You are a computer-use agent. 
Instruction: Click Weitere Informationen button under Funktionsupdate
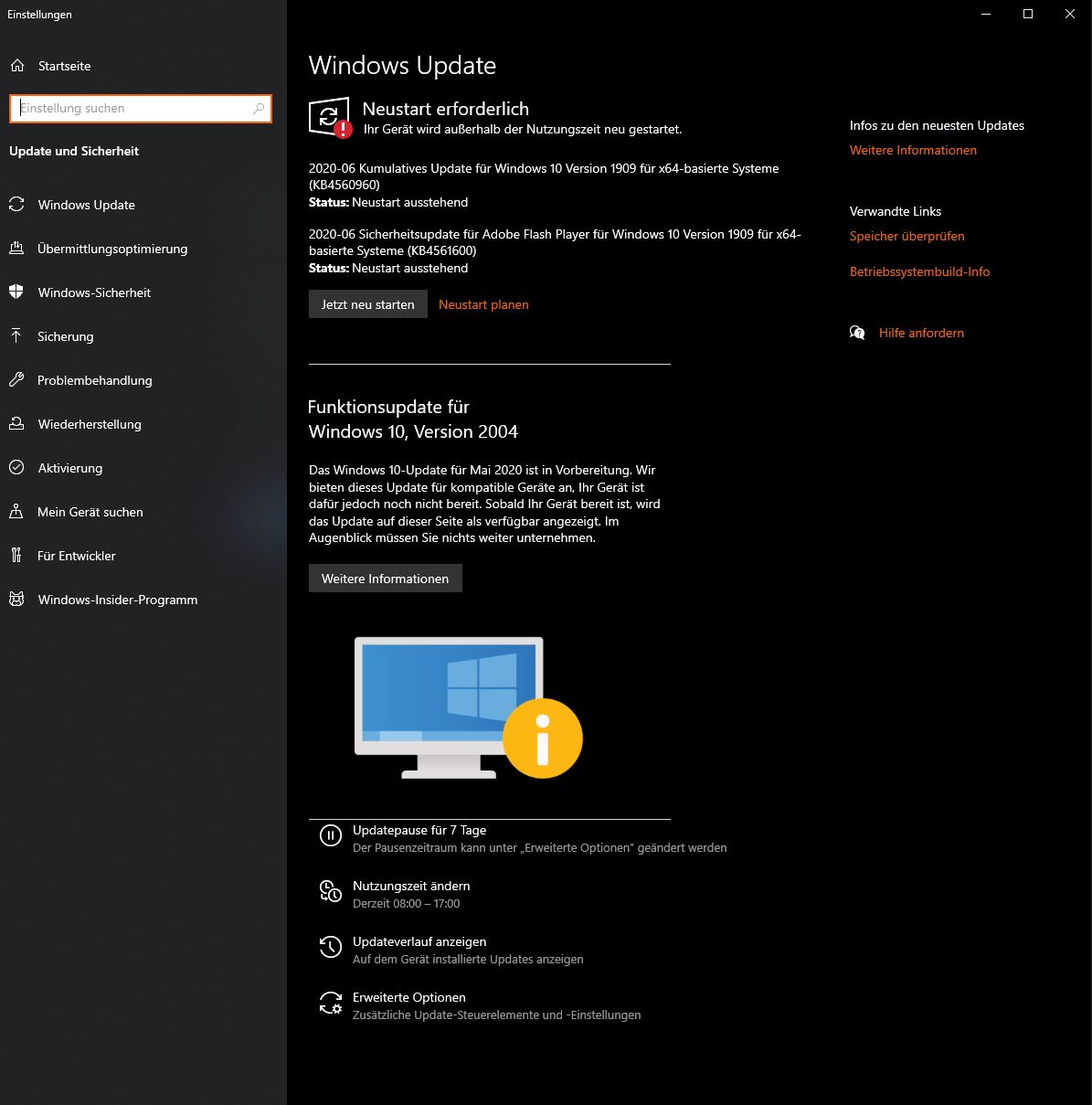pyautogui.click(x=385, y=579)
